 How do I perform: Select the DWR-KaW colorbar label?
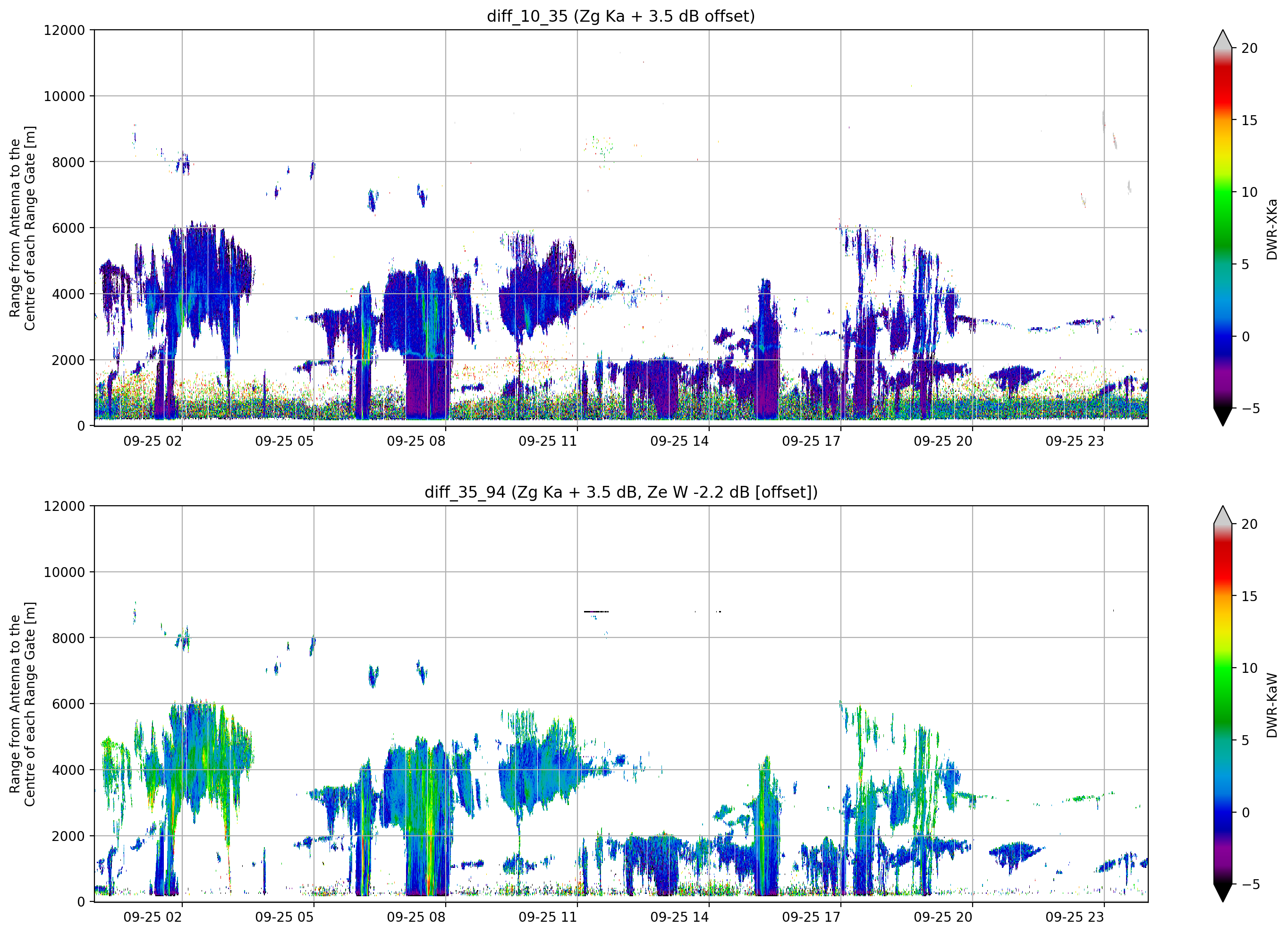tap(1271, 705)
